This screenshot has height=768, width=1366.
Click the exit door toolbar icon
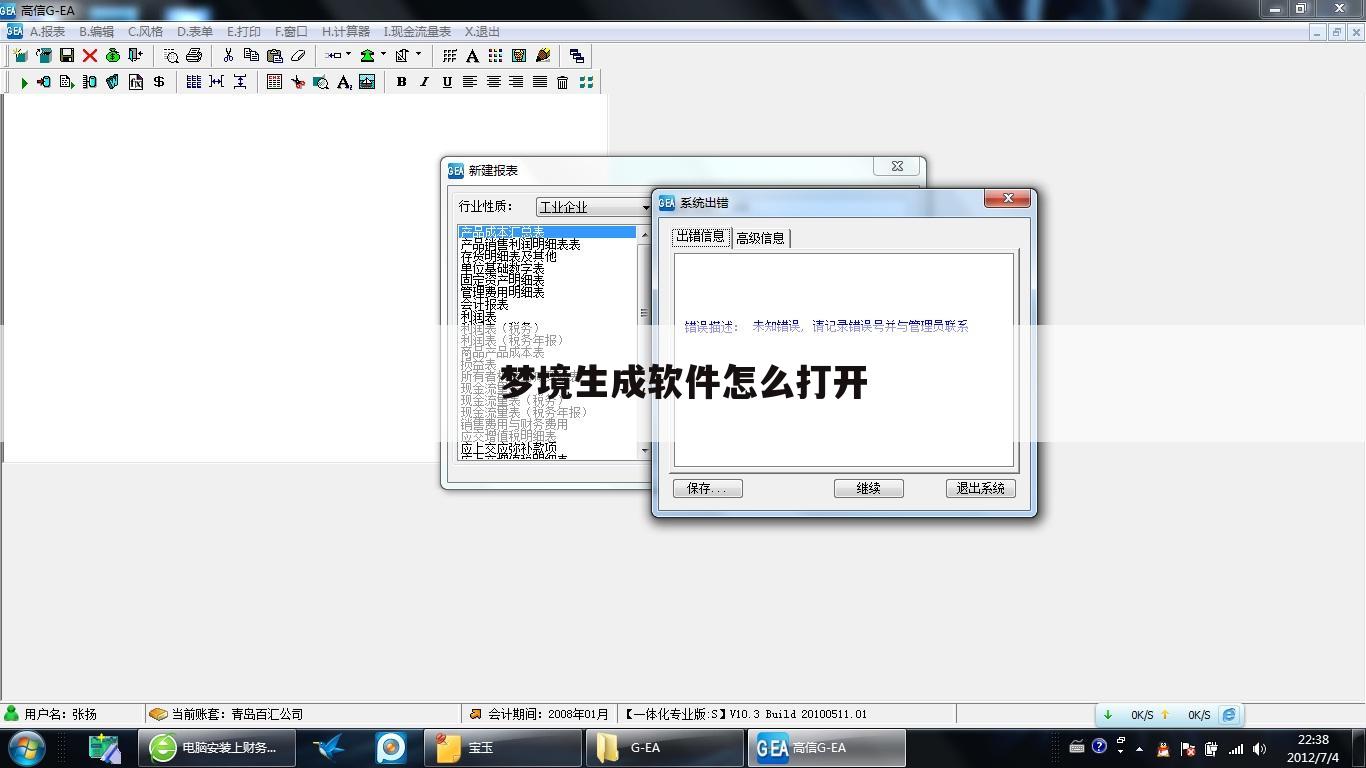pos(136,56)
